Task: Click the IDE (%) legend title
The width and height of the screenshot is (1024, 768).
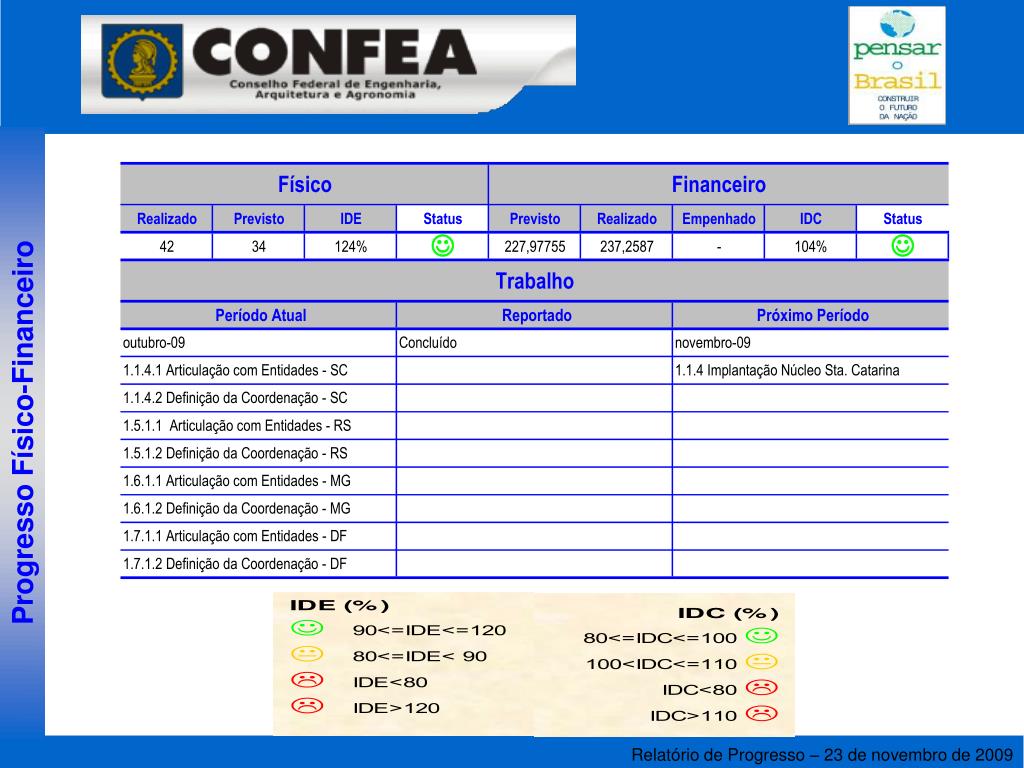Action: pos(340,605)
